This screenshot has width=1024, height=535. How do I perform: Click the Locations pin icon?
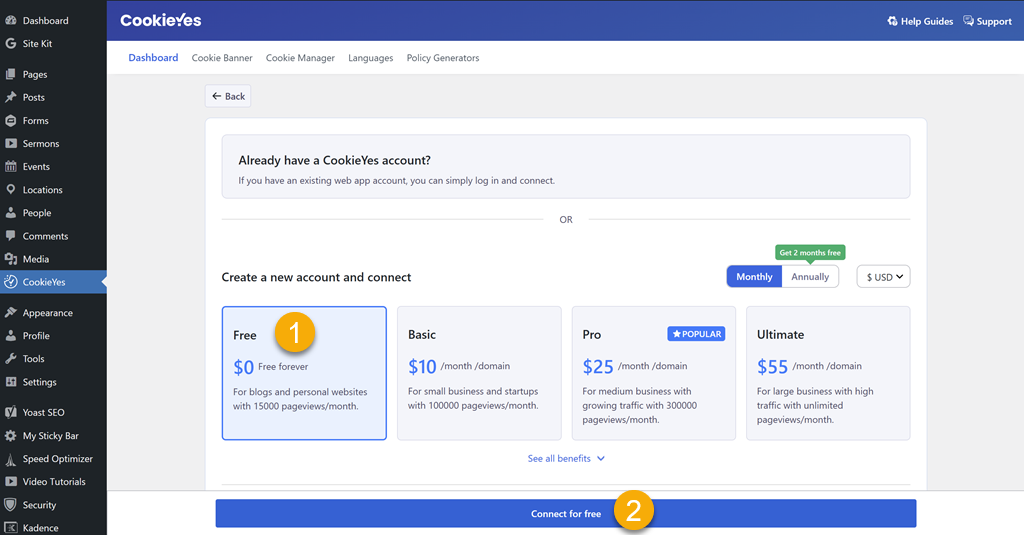pyautogui.click(x=10, y=189)
